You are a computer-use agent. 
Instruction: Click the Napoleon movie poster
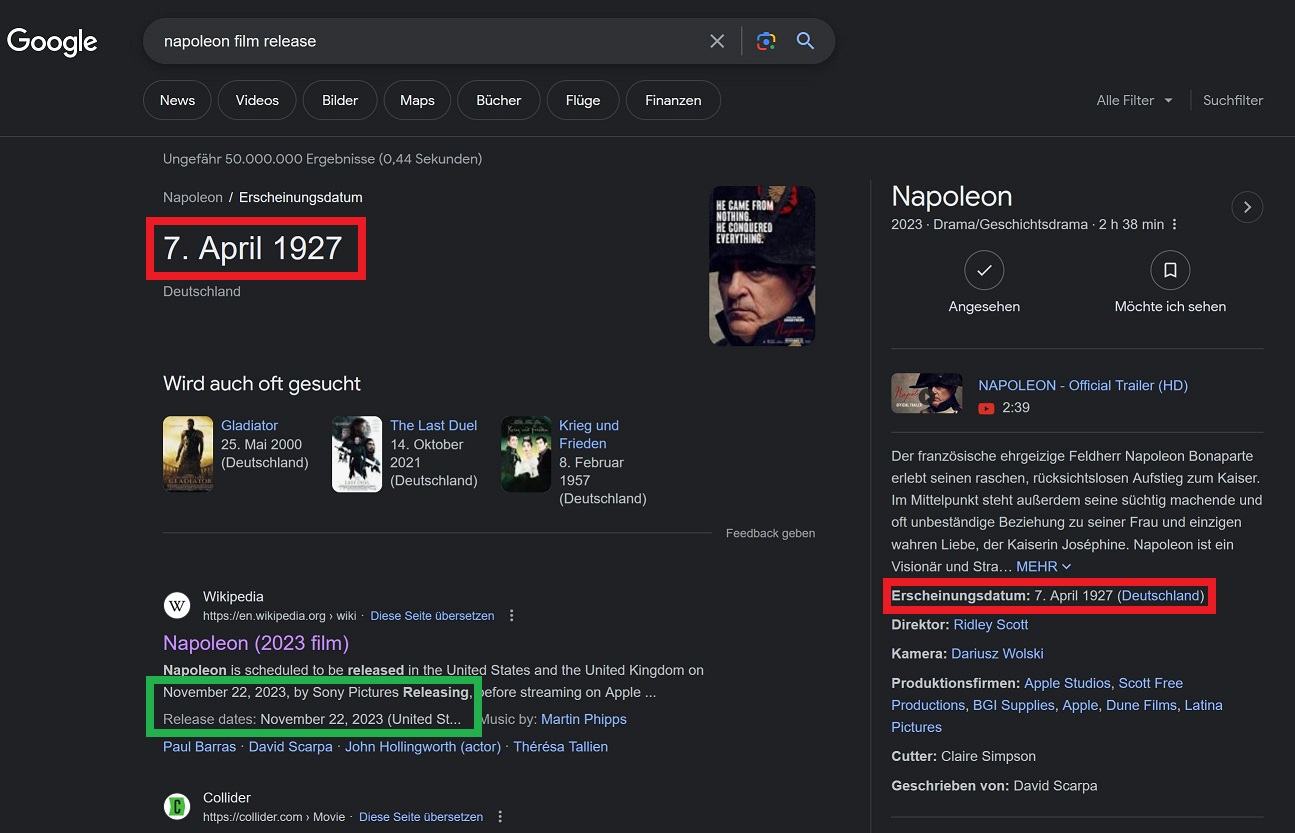pyautogui.click(x=762, y=265)
